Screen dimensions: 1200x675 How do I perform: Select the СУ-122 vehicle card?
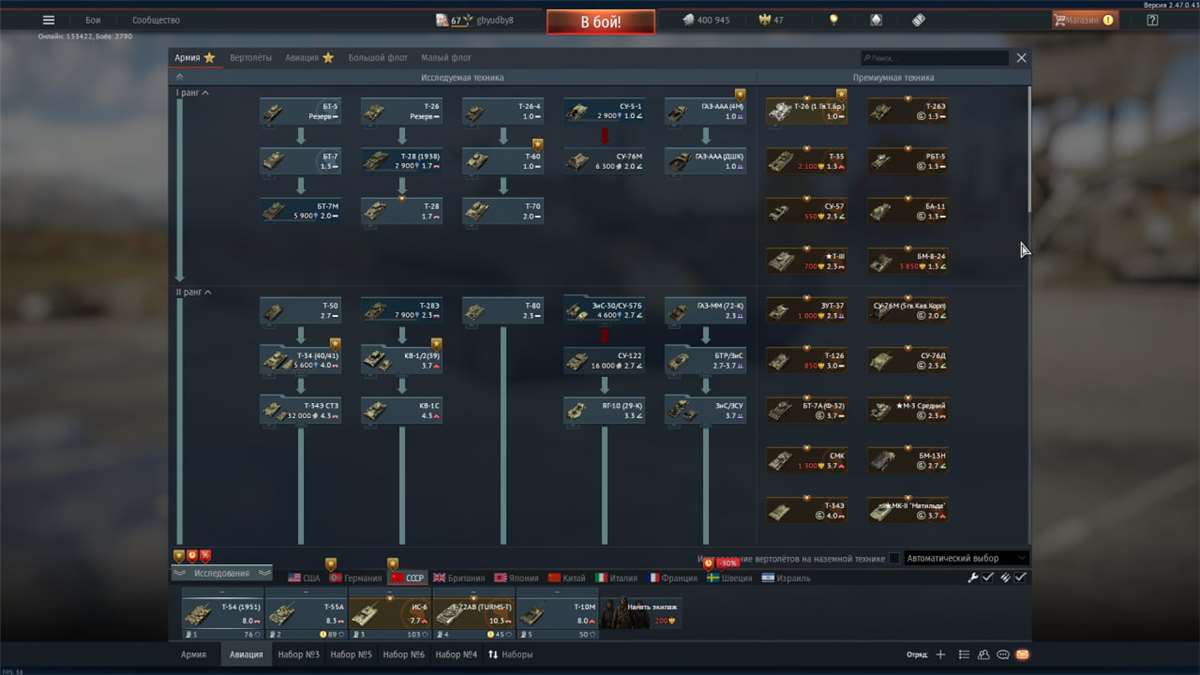coord(604,359)
